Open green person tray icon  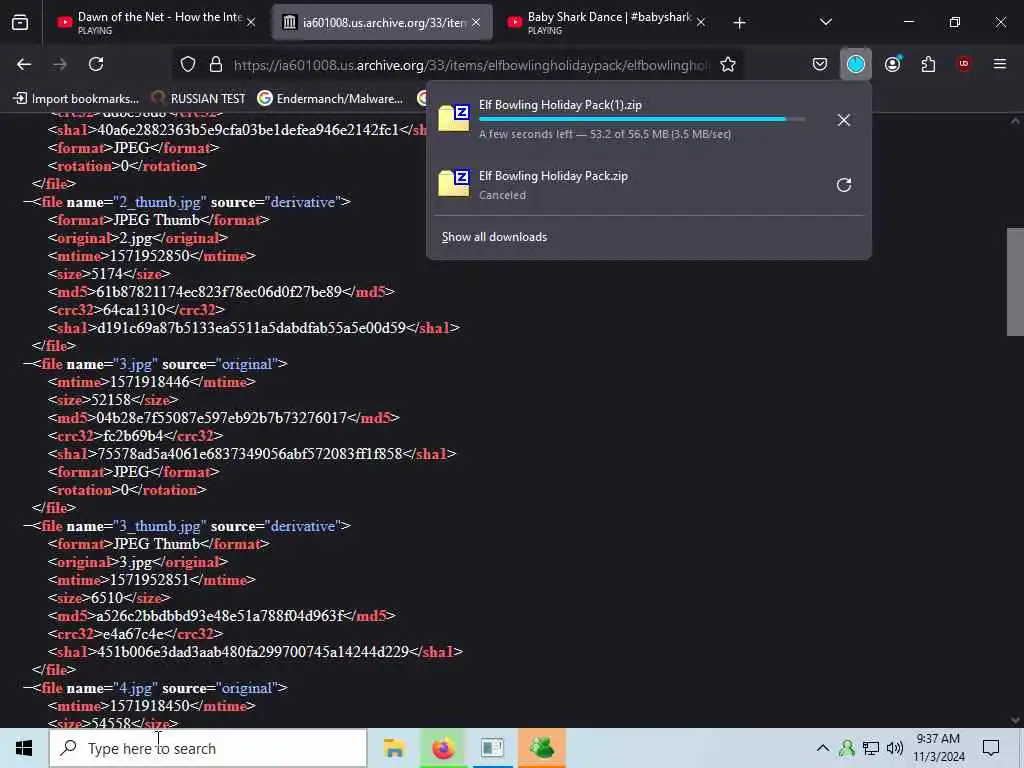pos(847,748)
